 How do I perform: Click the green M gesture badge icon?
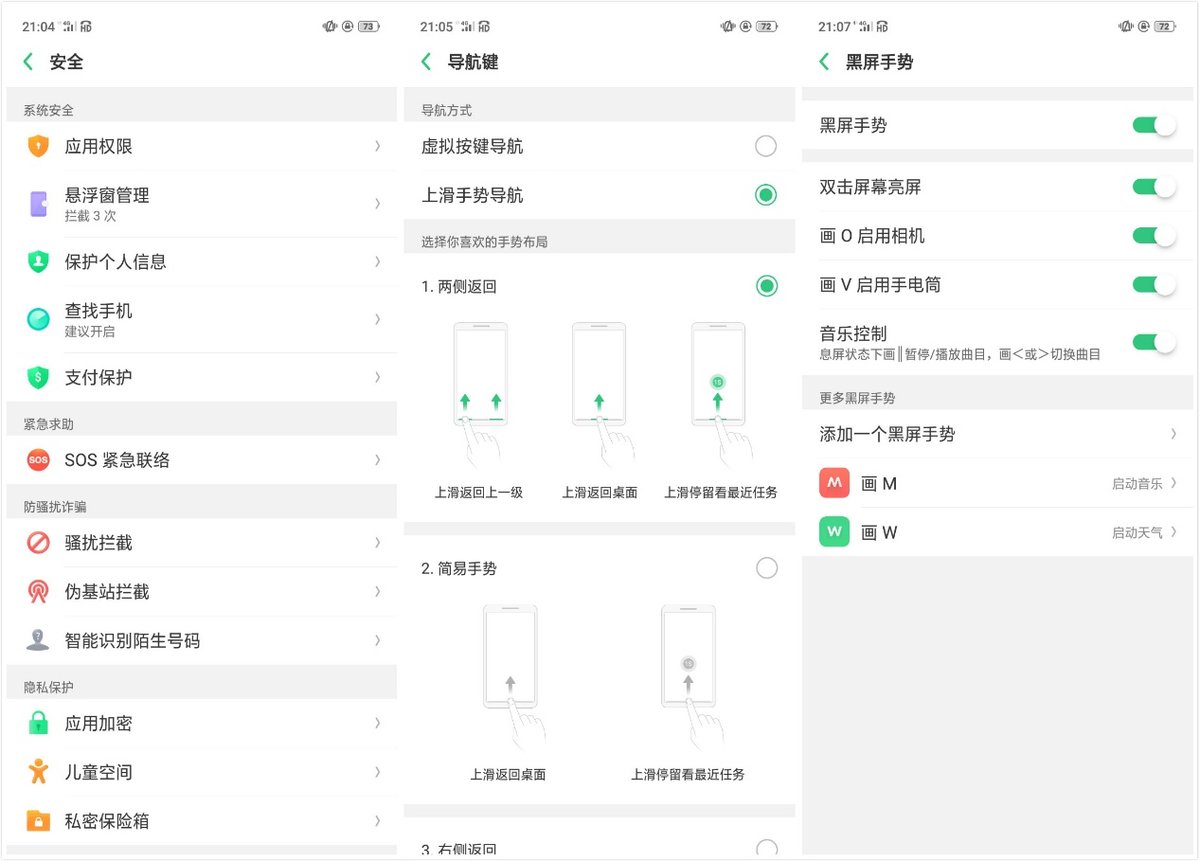(833, 483)
